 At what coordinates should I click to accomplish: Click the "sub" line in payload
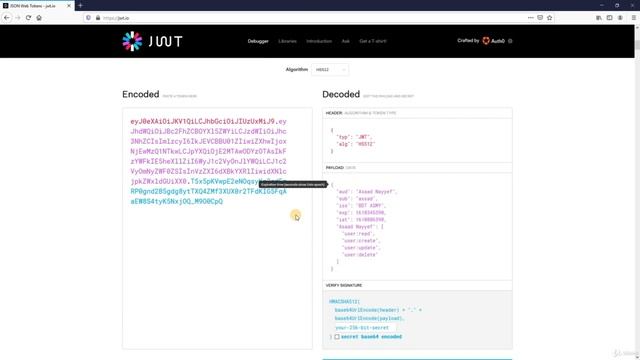(356, 199)
